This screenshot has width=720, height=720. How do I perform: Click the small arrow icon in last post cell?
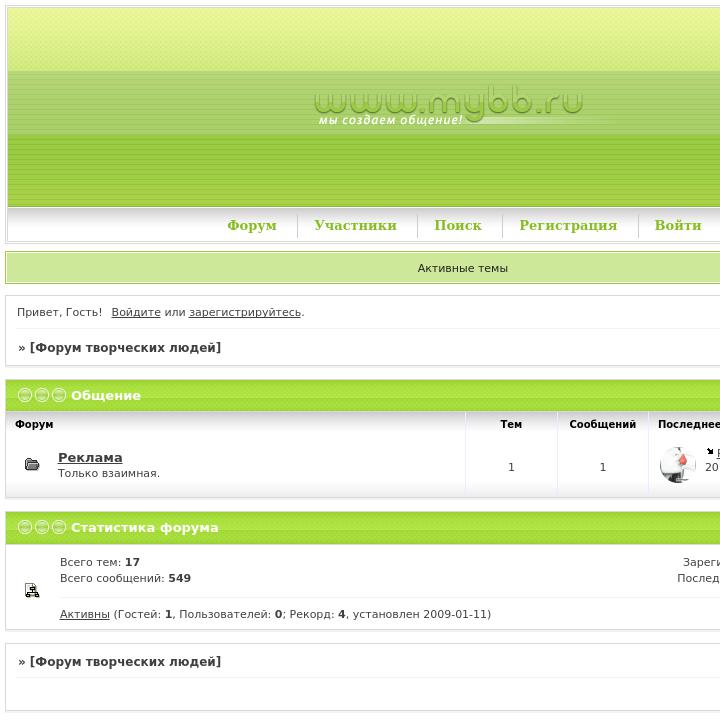pos(710,451)
